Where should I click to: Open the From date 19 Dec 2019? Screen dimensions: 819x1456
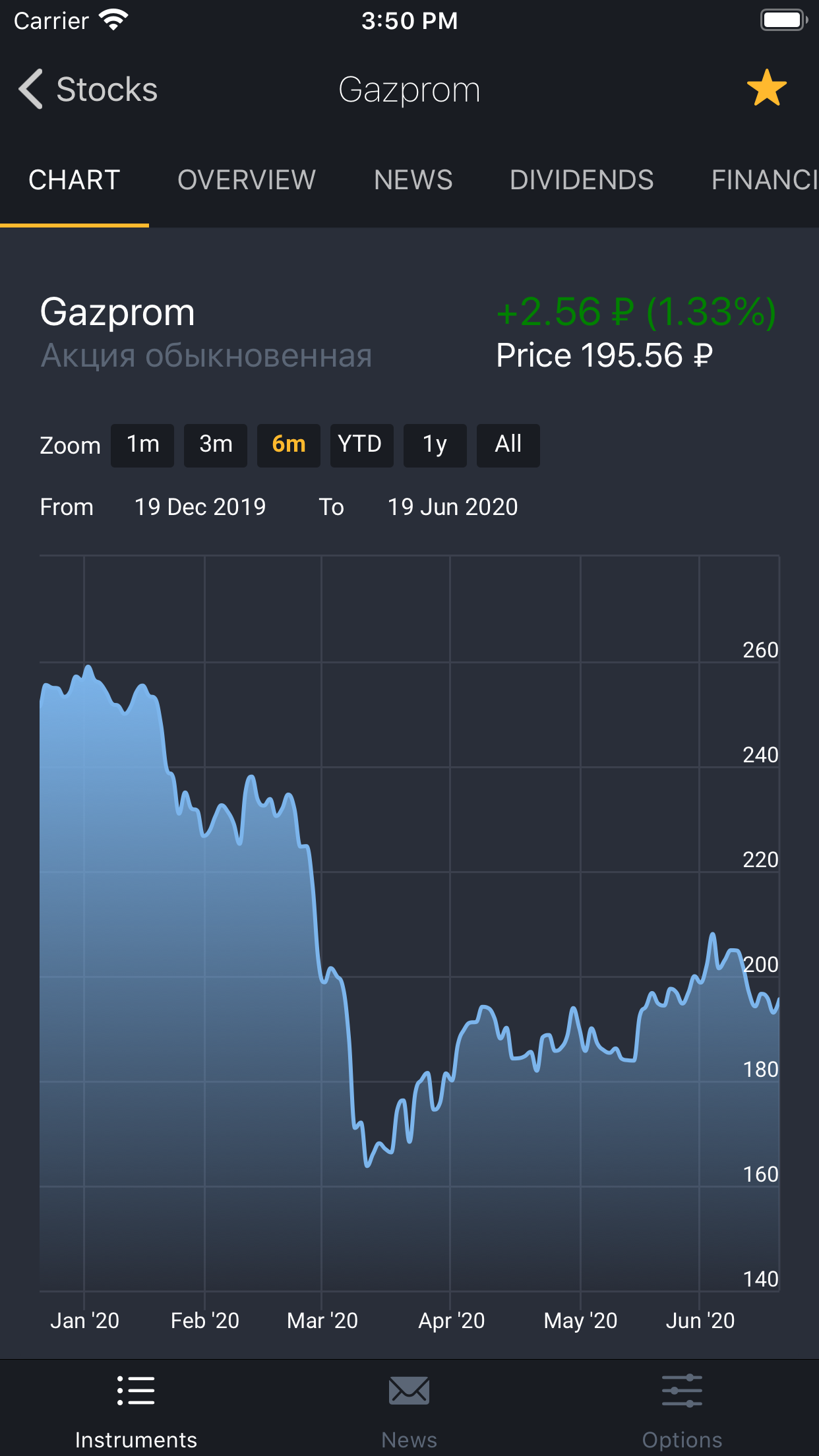tap(200, 506)
